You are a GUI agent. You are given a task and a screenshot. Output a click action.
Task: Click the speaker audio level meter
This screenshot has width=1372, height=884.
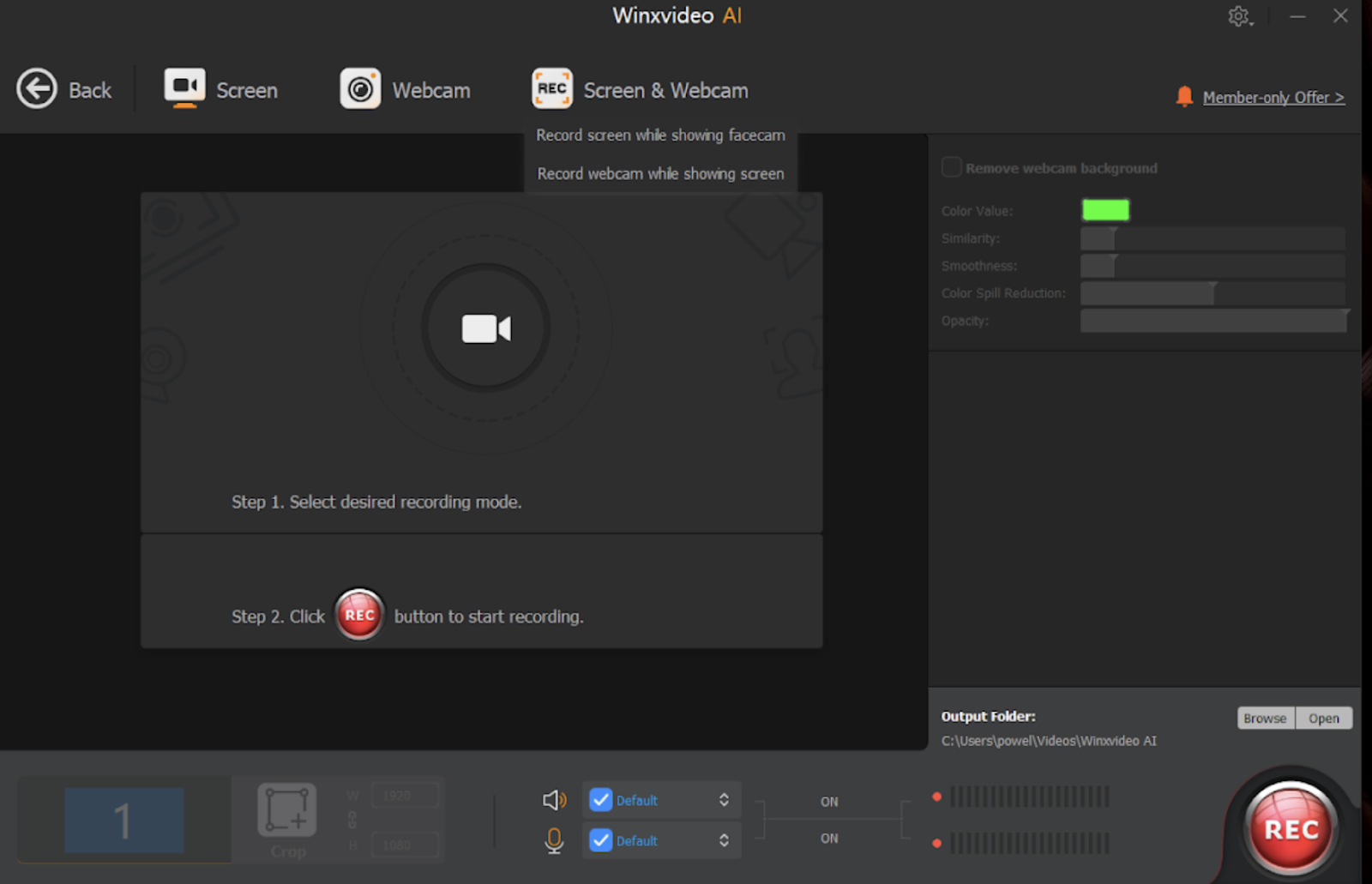tap(1029, 797)
